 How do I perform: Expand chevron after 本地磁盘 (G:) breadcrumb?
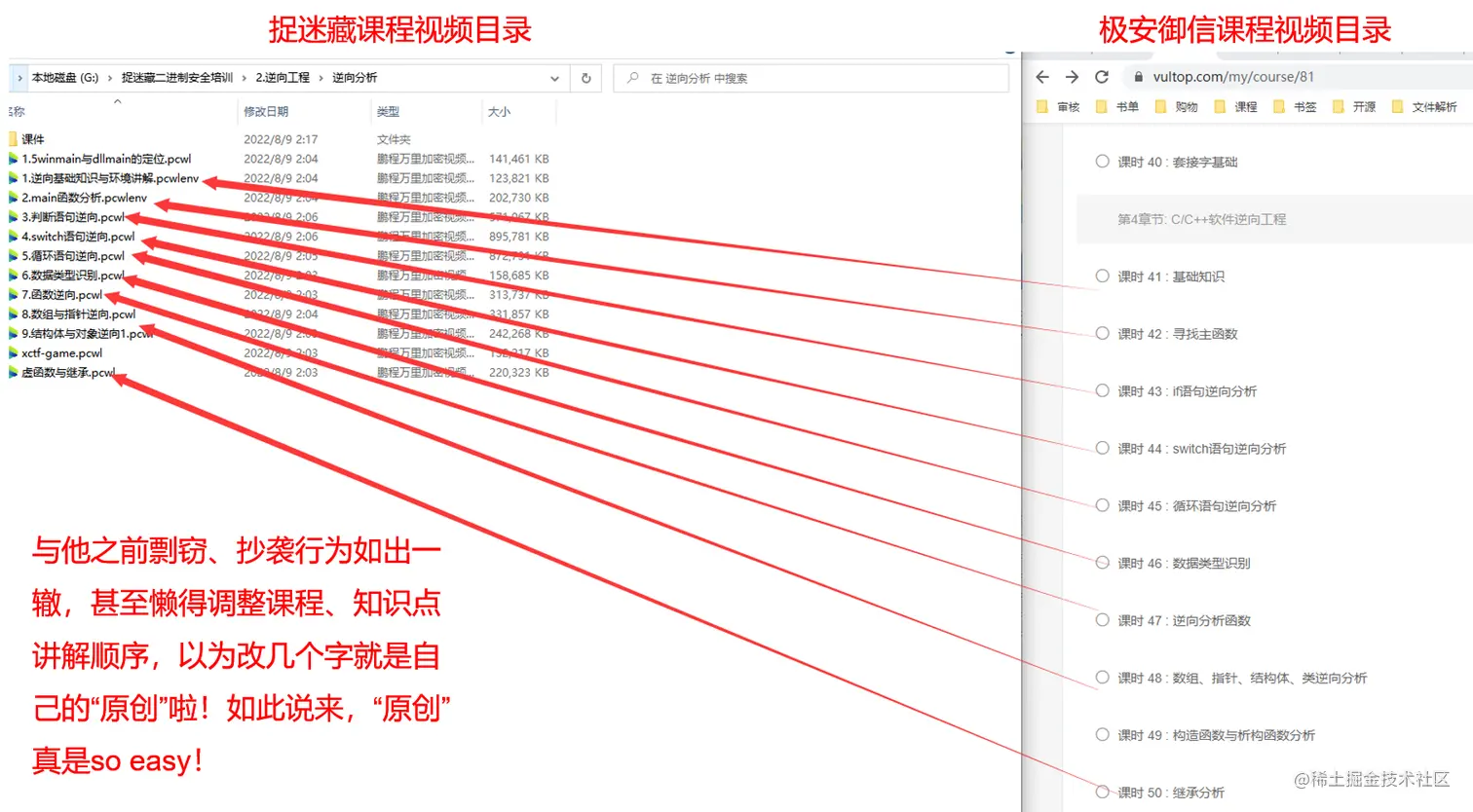109,78
